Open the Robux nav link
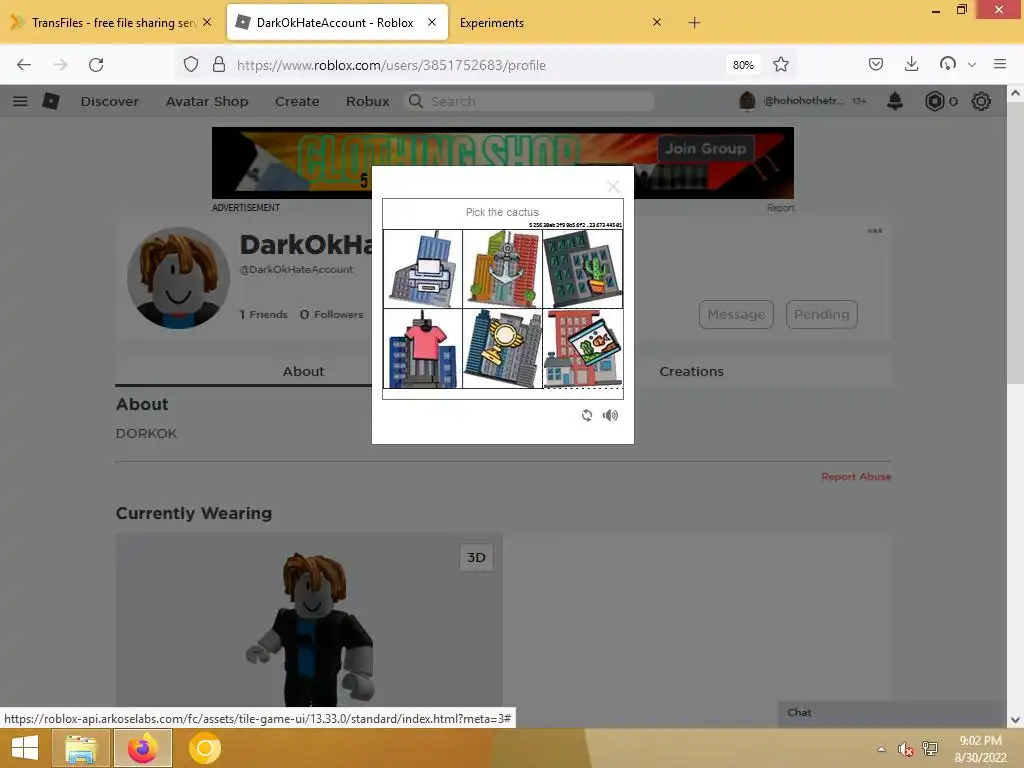The image size is (1024, 768). pyautogui.click(x=367, y=101)
